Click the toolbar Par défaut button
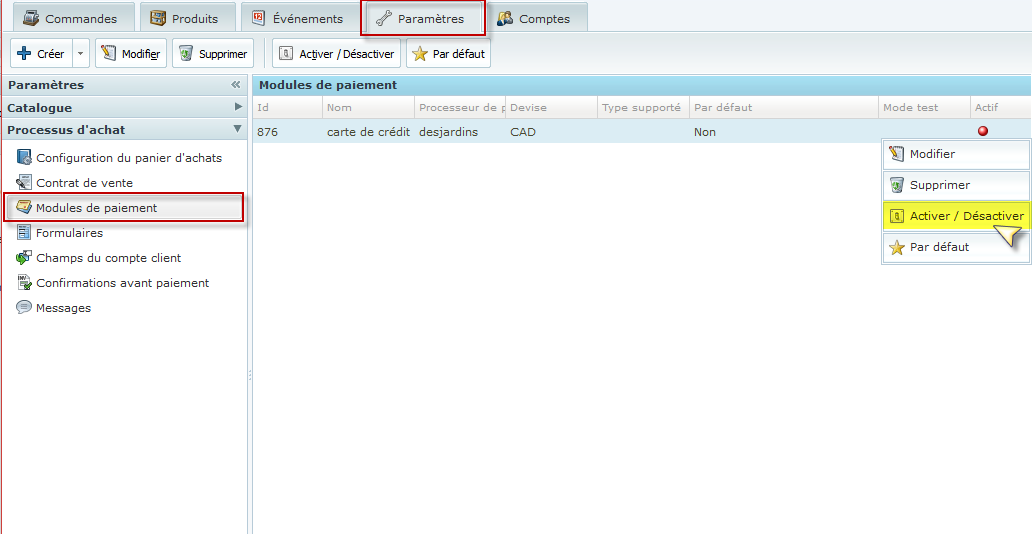The image size is (1032, 534). pos(448,54)
